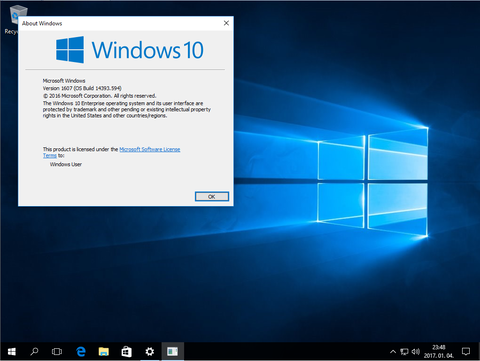Show hidden tray icons chevron
The width and height of the screenshot is (480, 361).
point(393,352)
